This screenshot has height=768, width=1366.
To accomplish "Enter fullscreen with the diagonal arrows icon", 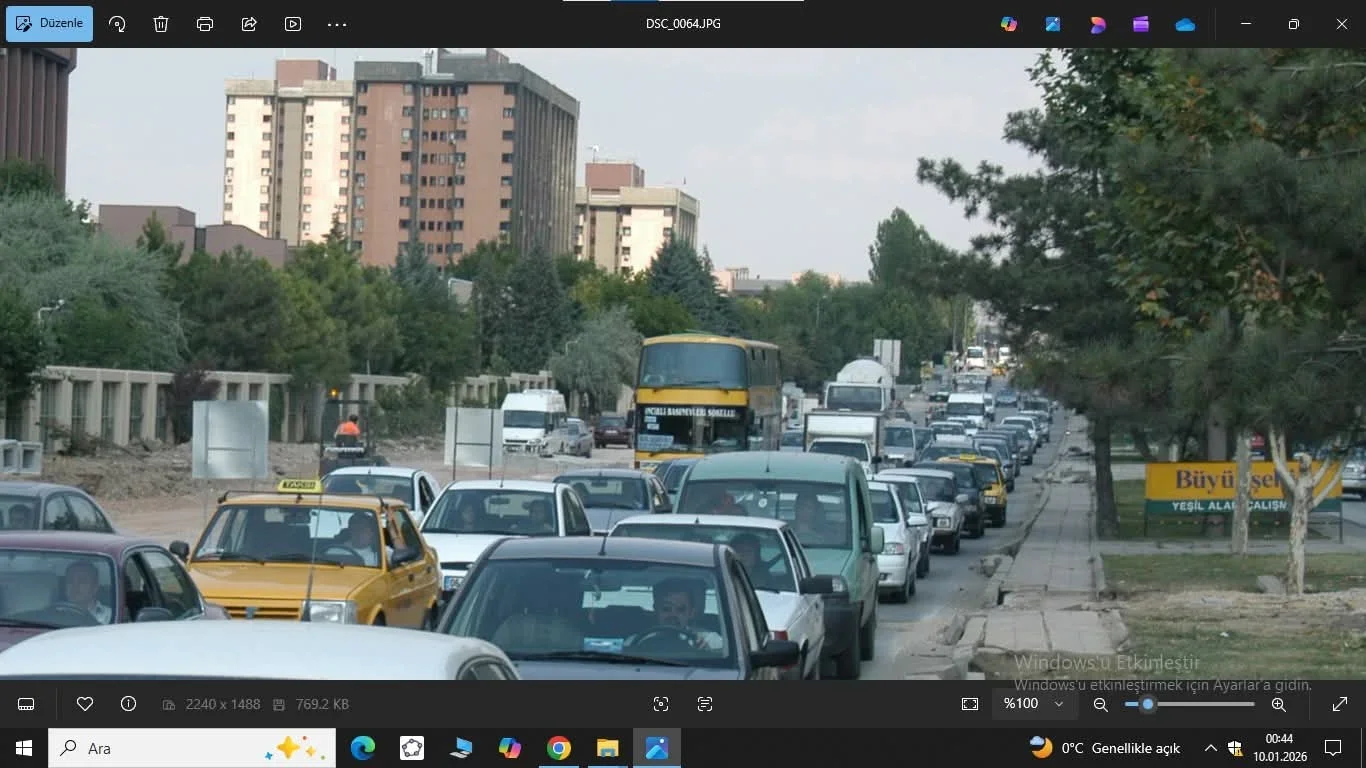I will click(1340, 704).
